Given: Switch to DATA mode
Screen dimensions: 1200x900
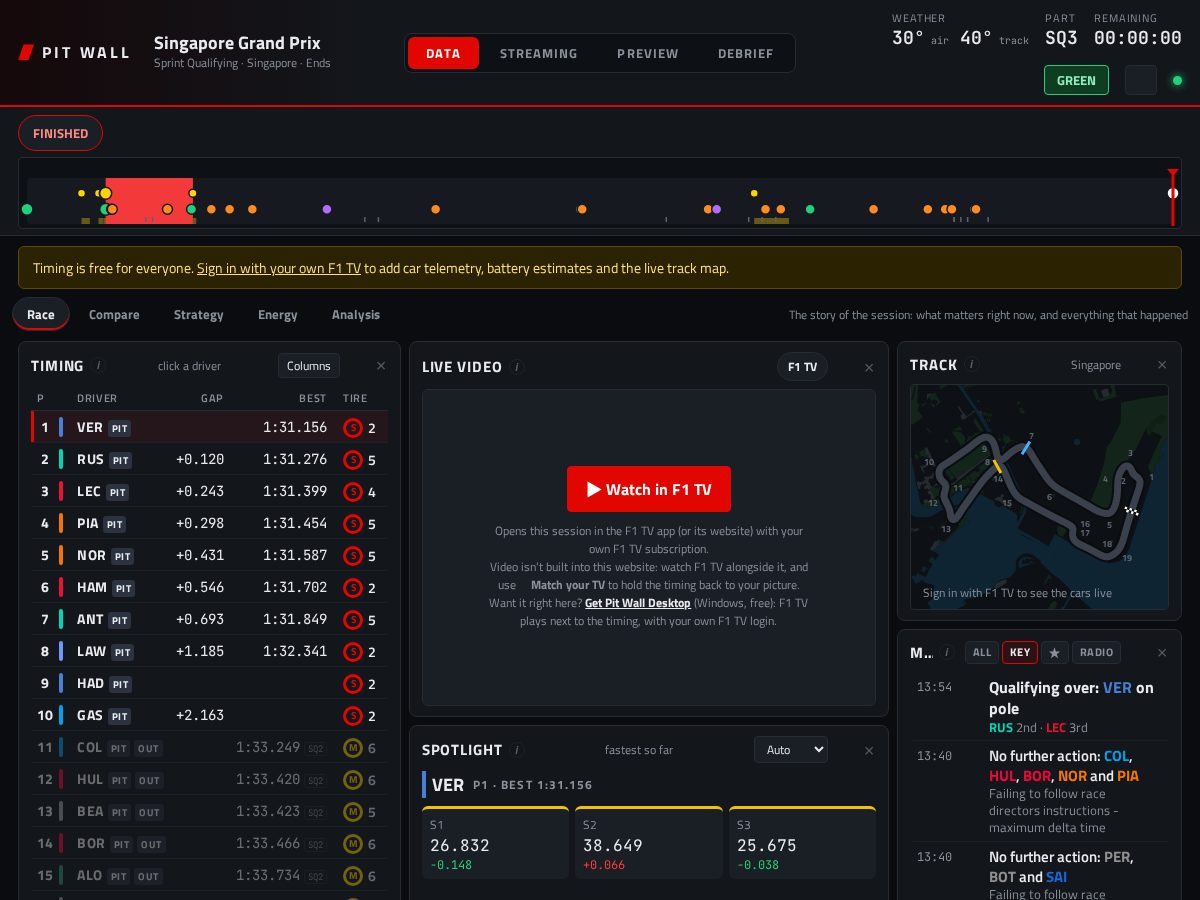Looking at the screenshot, I should pyautogui.click(x=443, y=53).
